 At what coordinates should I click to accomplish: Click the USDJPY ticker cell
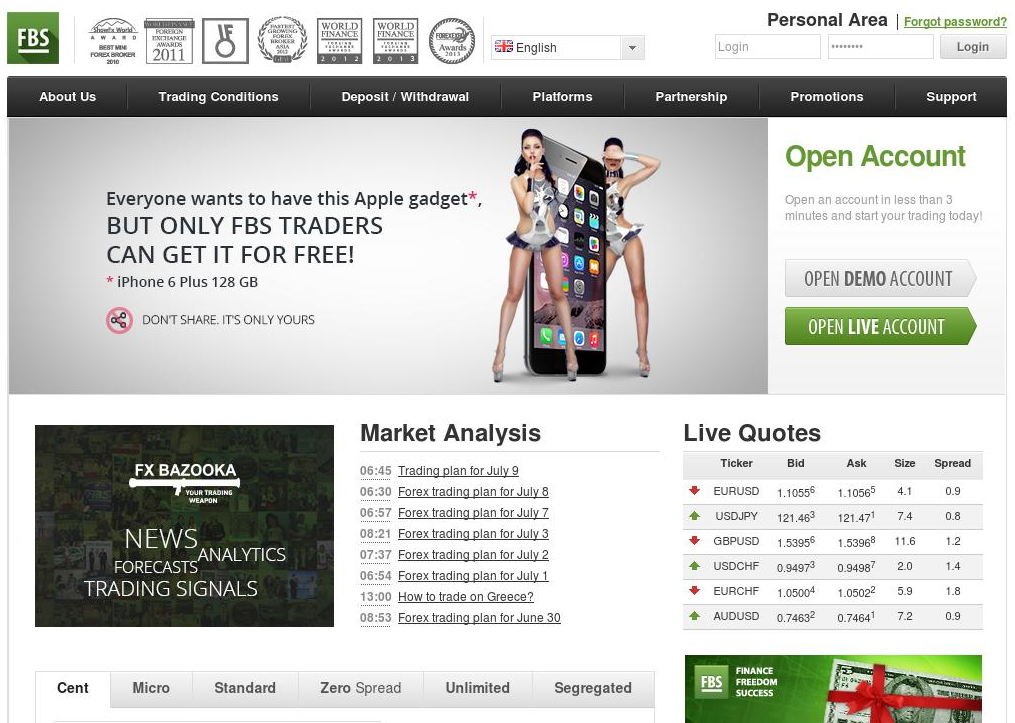pos(737,516)
